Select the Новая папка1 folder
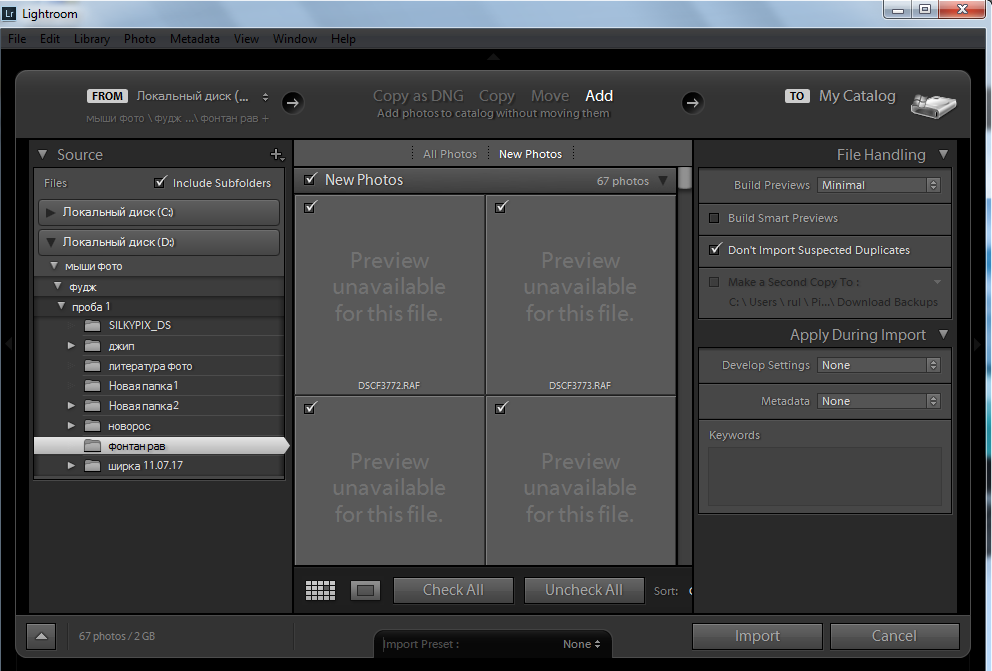The height and width of the screenshot is (671, 992). [143, 386]
